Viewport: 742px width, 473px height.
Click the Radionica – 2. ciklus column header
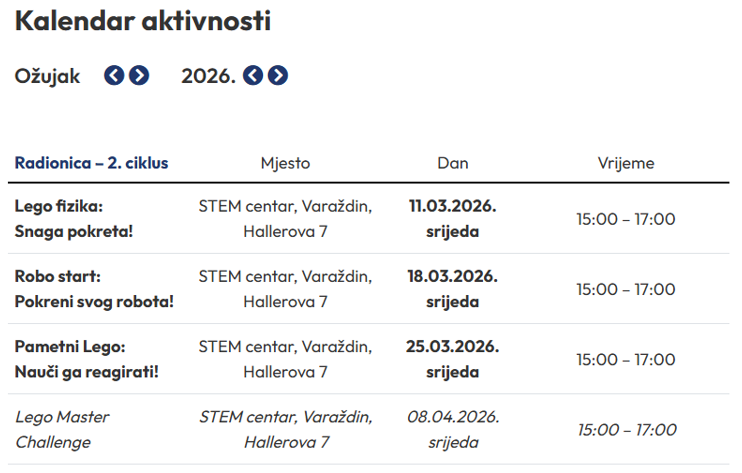pos(91,163)
